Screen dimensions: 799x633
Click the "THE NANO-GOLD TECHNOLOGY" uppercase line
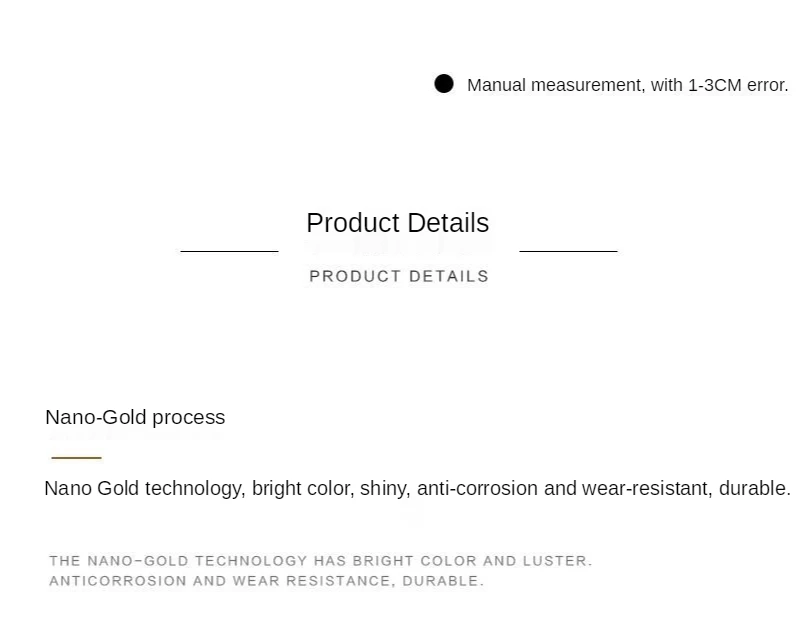pos(178,561)
